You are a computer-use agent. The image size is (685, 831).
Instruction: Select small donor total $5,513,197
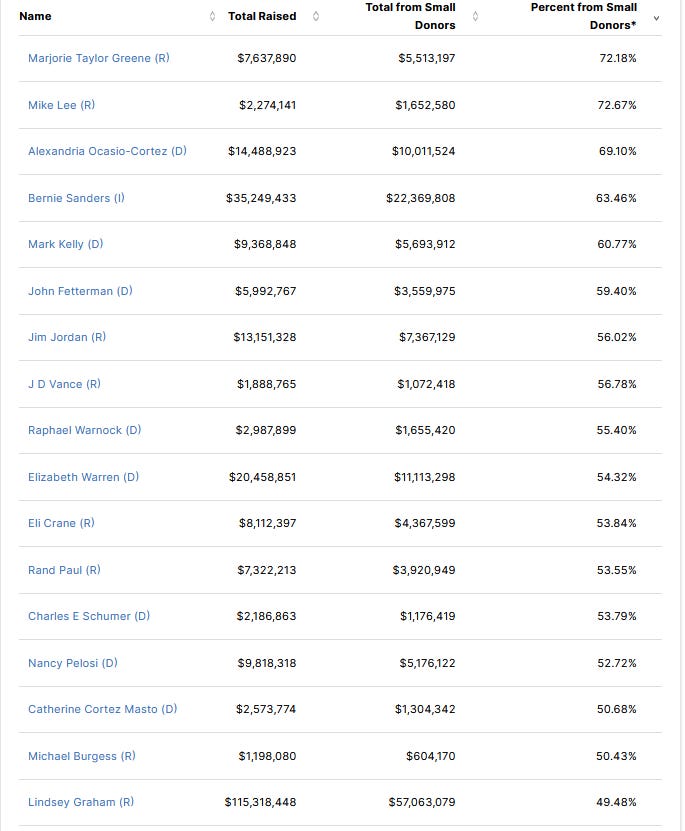coord(427,58)
